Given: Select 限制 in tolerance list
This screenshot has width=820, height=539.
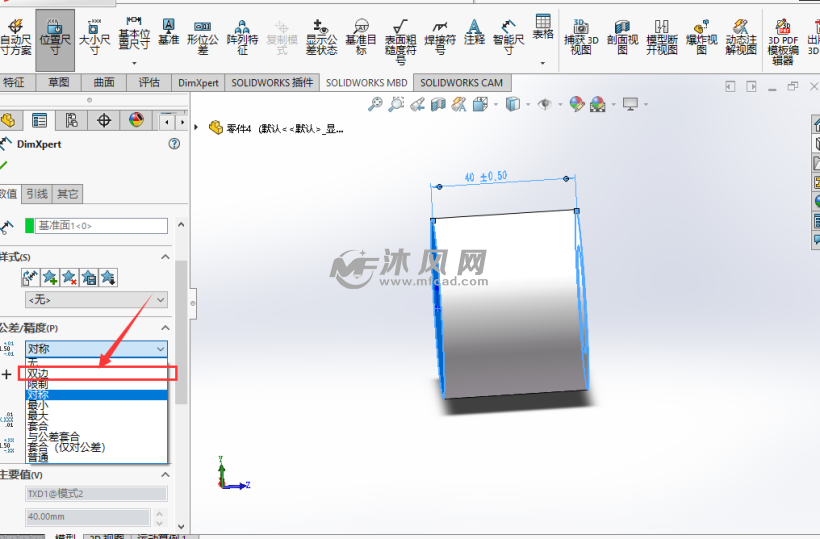Looking at the screenshot, I should (x=97, y=384).
